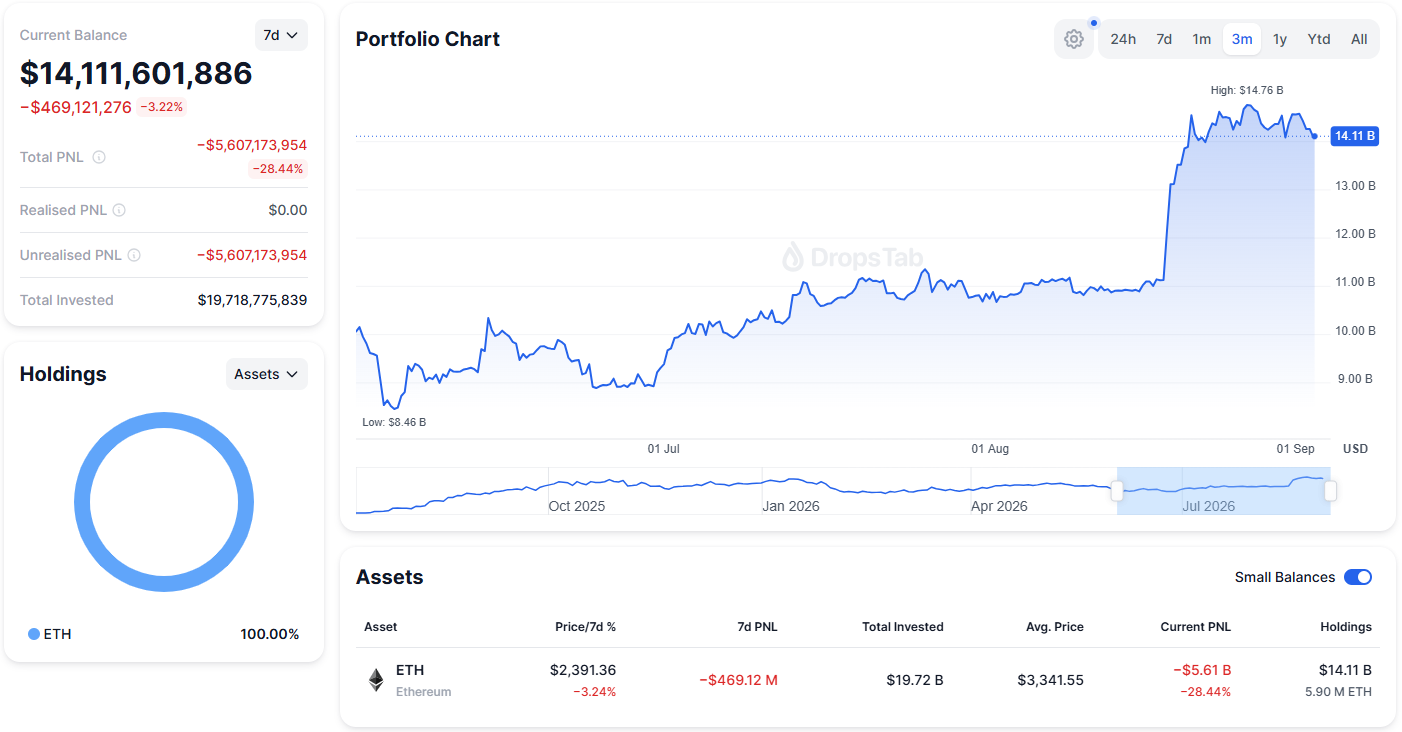This screenshot has width=1402, height=732.
Task: Click the −$5.61 B Current PNL cell
Action: (1201, 670)
